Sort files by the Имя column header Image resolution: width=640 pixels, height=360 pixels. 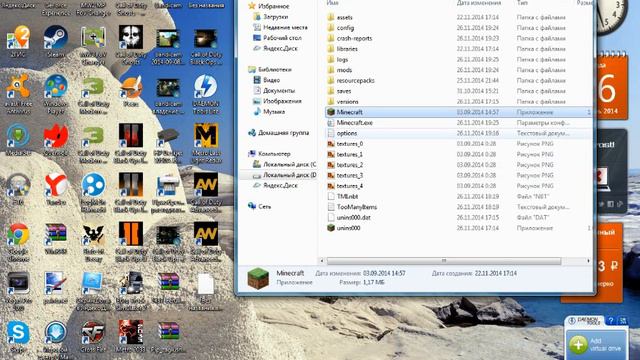coord(333,3)
